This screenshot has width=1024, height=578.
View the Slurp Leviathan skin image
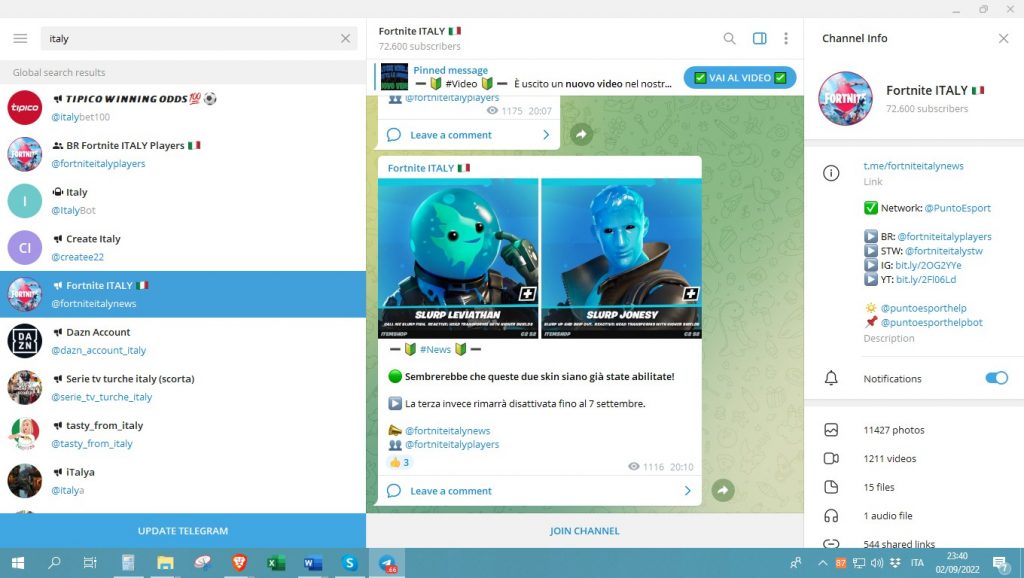pos(458,258)
